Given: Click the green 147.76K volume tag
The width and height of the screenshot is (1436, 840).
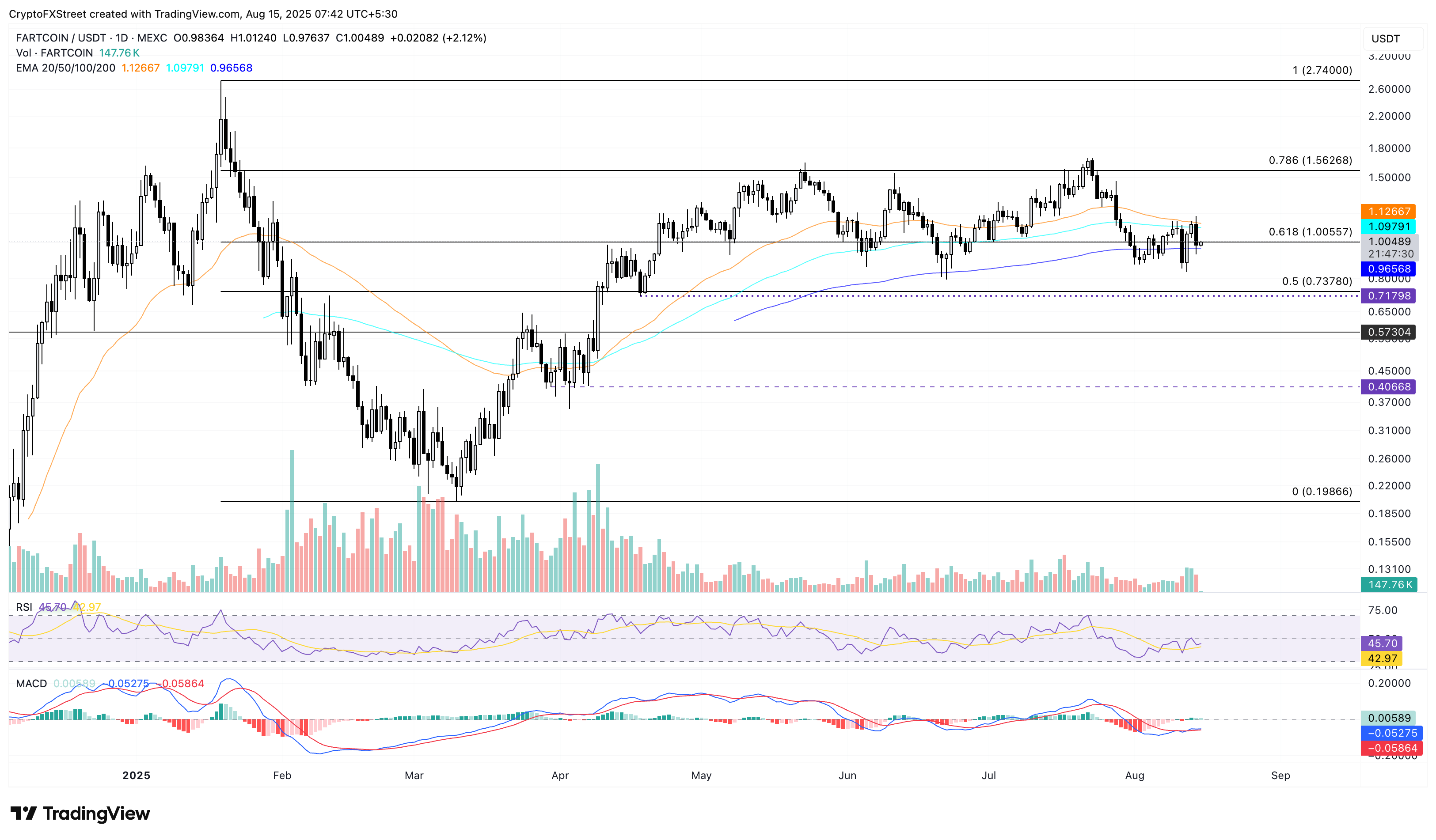Looking at the screenshot, I should (x=1389, y=585).
